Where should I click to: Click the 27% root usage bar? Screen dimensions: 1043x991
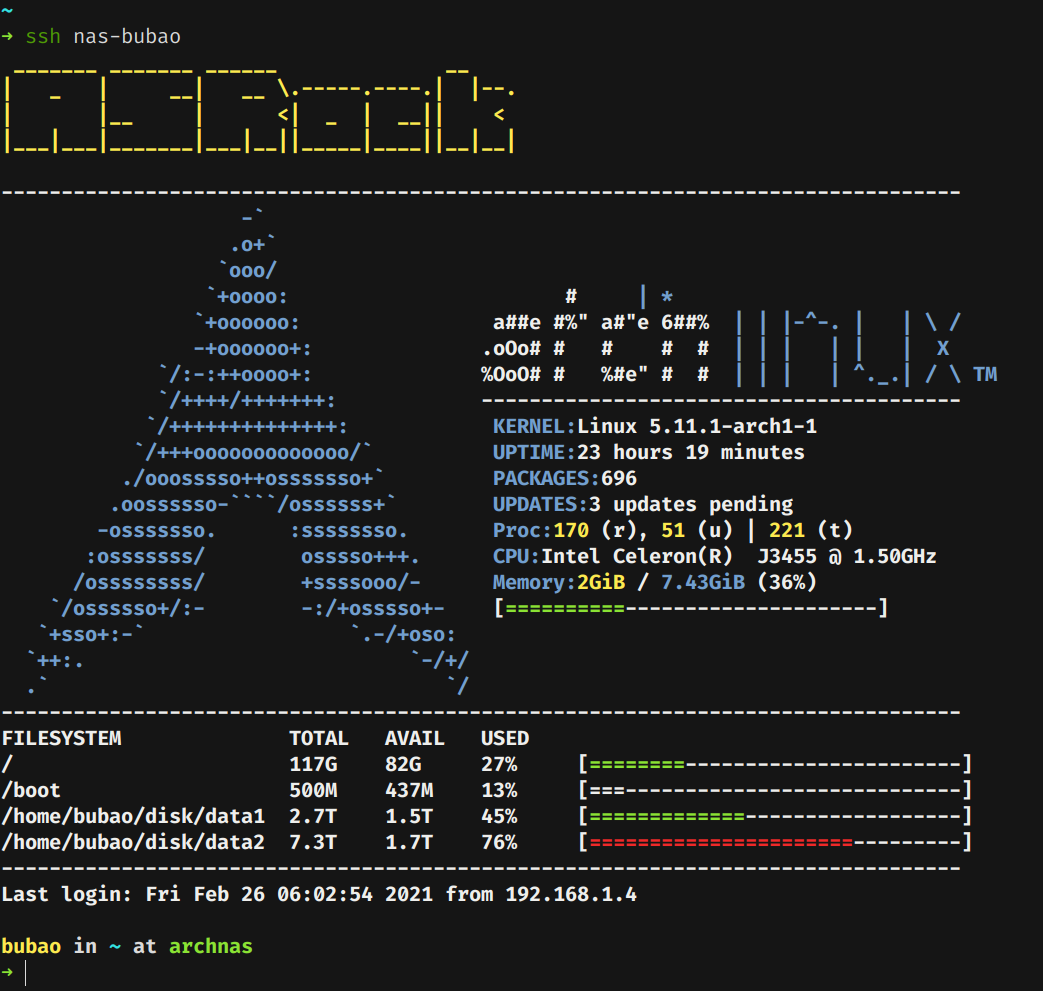click(x=775, y=764)
